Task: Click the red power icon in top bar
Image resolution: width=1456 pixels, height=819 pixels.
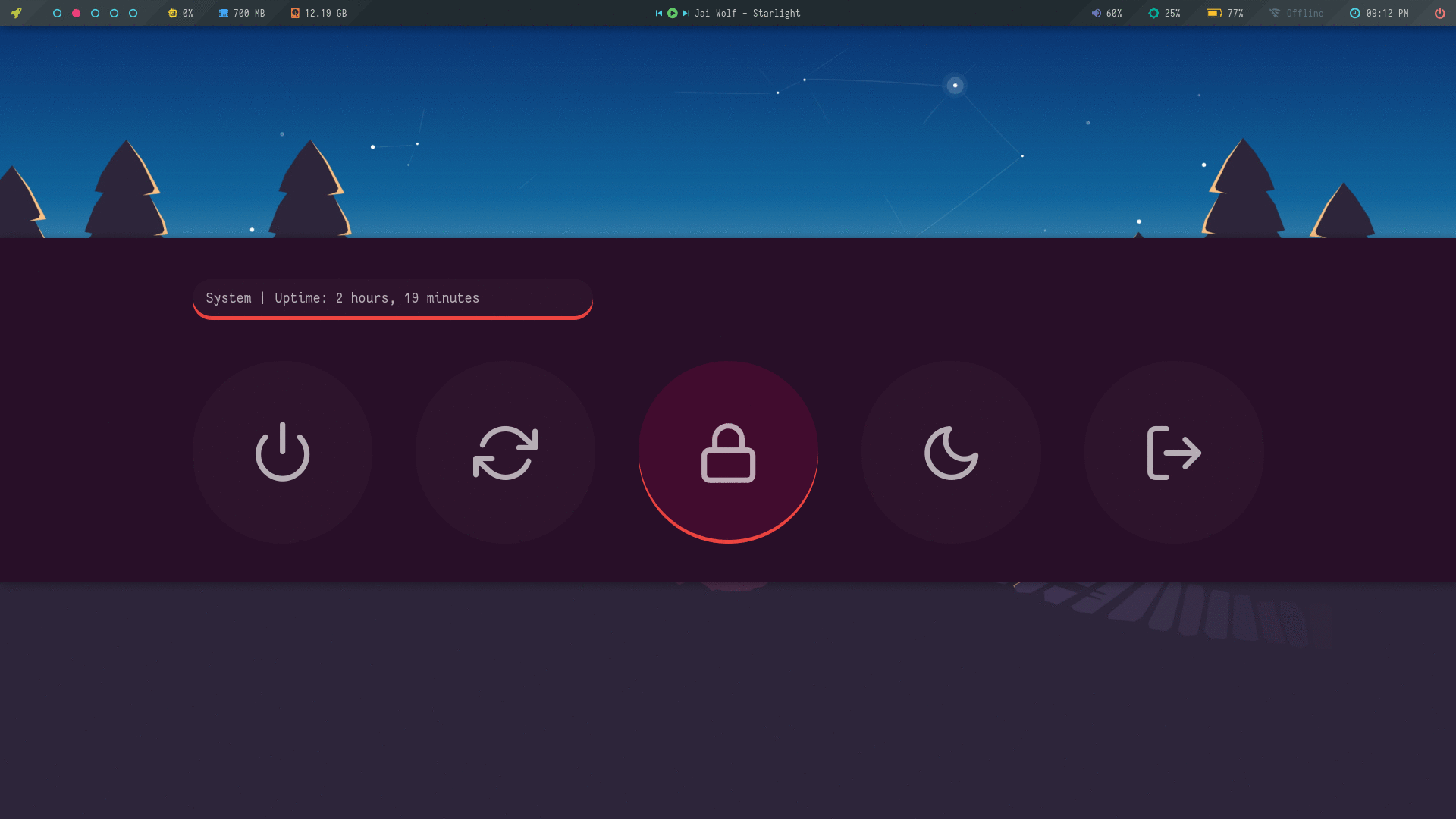Action: (x=1439, y=13)
